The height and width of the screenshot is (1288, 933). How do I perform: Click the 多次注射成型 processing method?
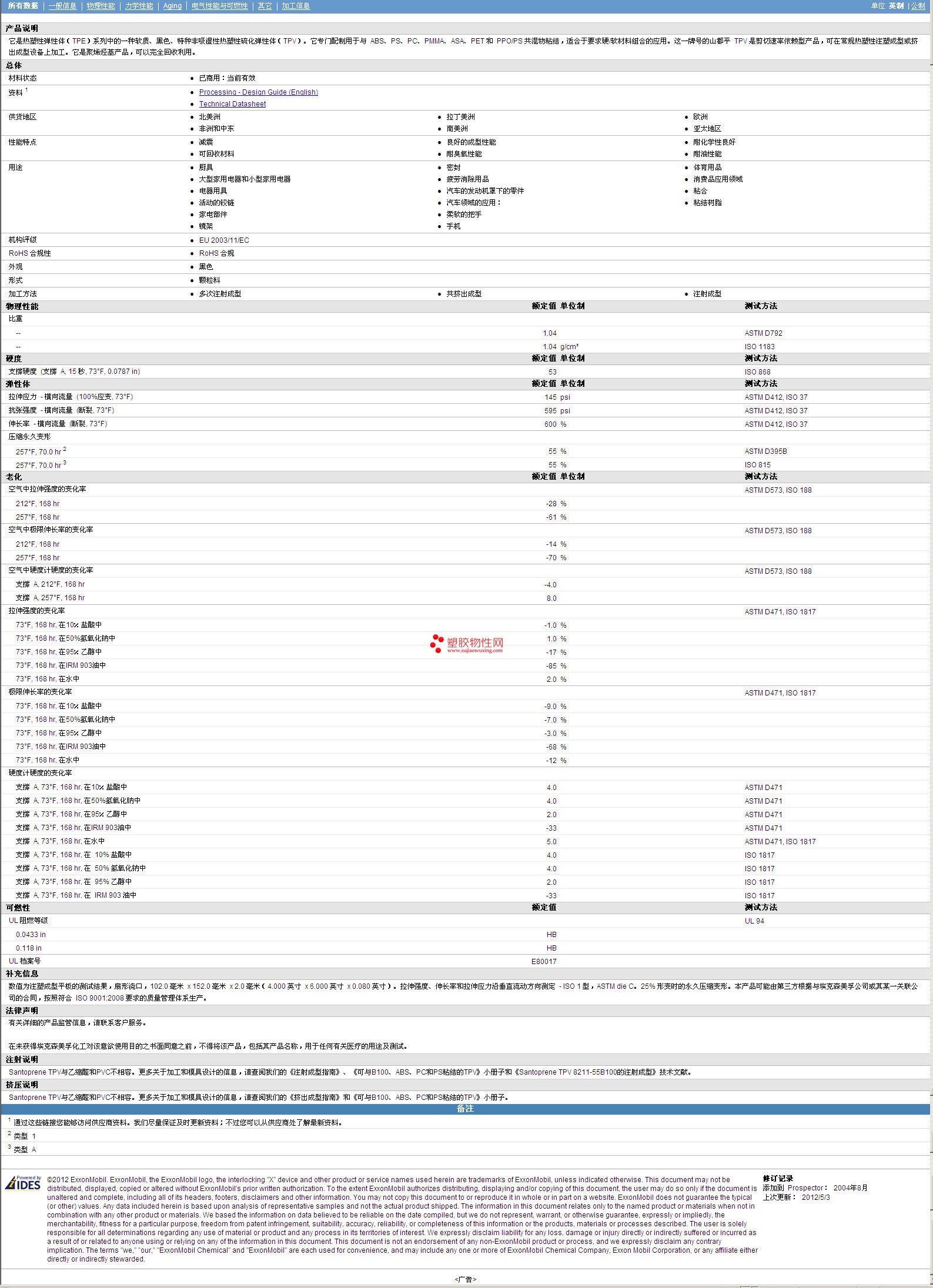(220, 294)
